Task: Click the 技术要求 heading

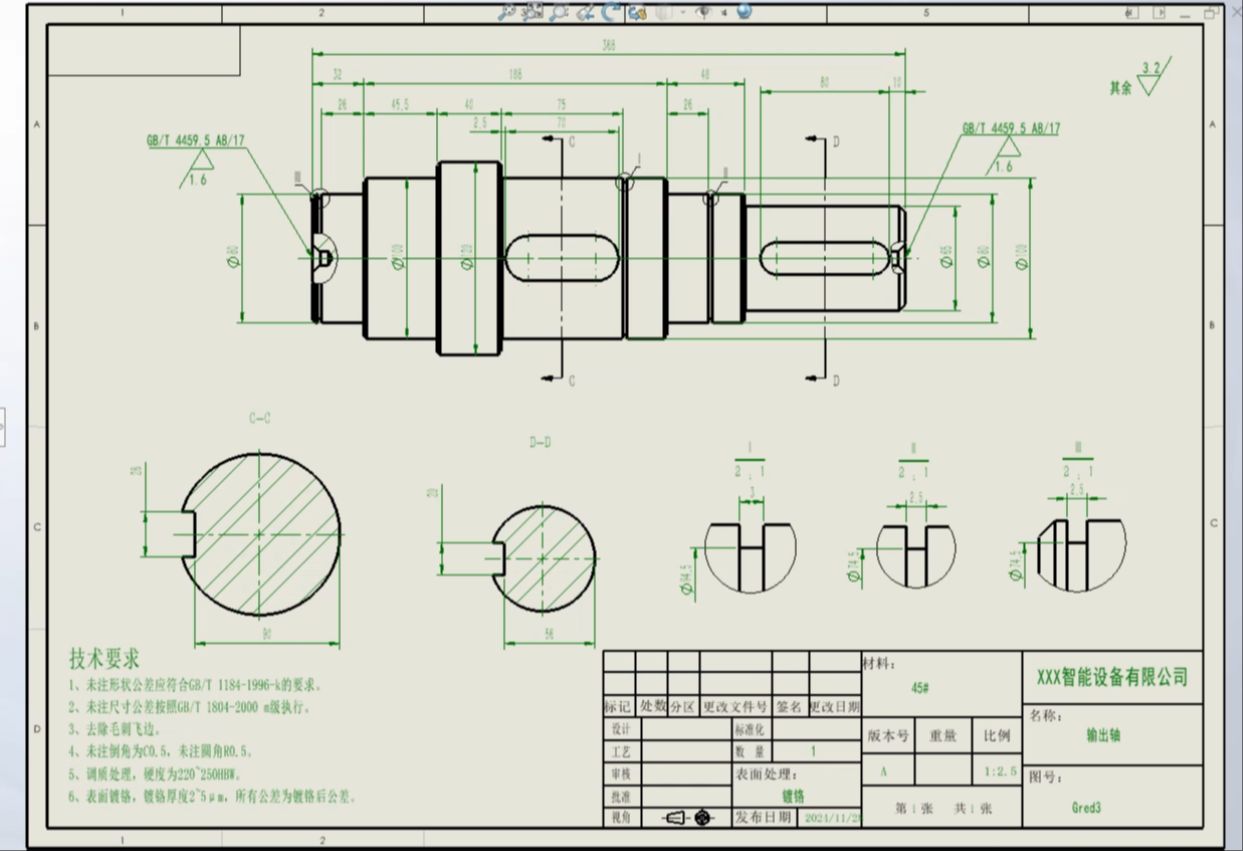Action: 104,659
